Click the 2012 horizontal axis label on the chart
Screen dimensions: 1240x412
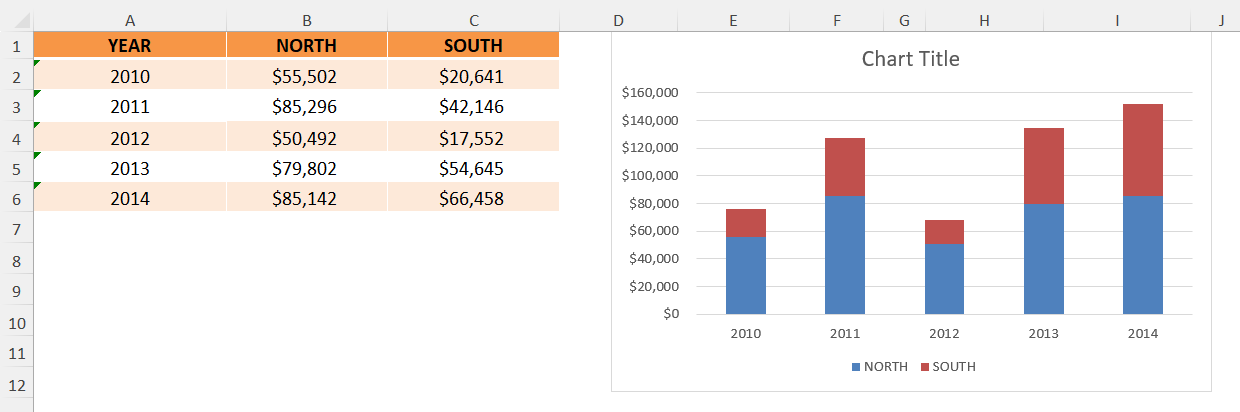944,334
